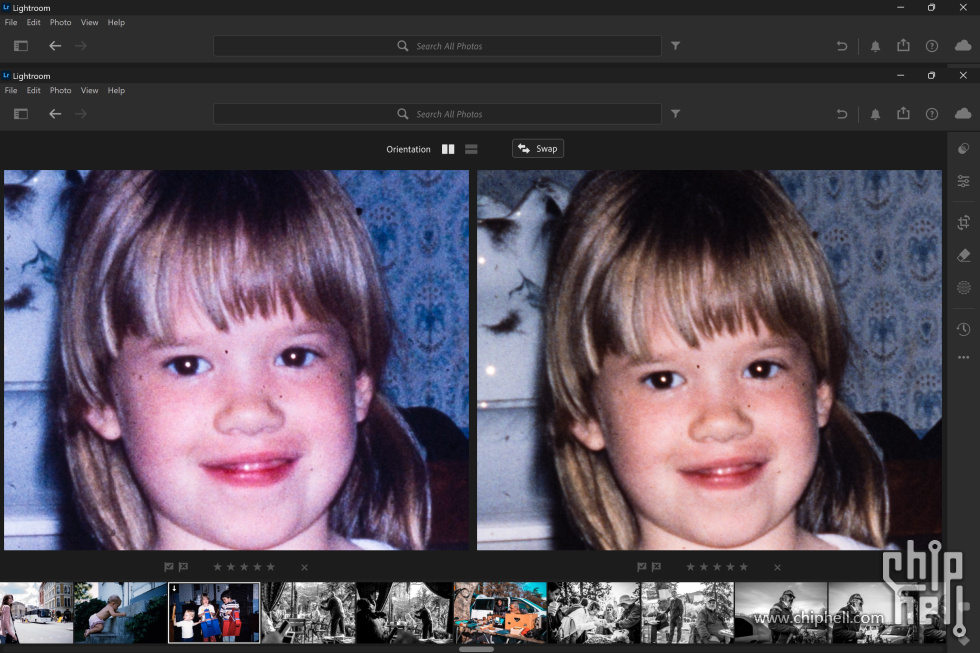The image size is (980, 653).
Task: Rate the right photo three stars
Action: click(x=717, y=567)
